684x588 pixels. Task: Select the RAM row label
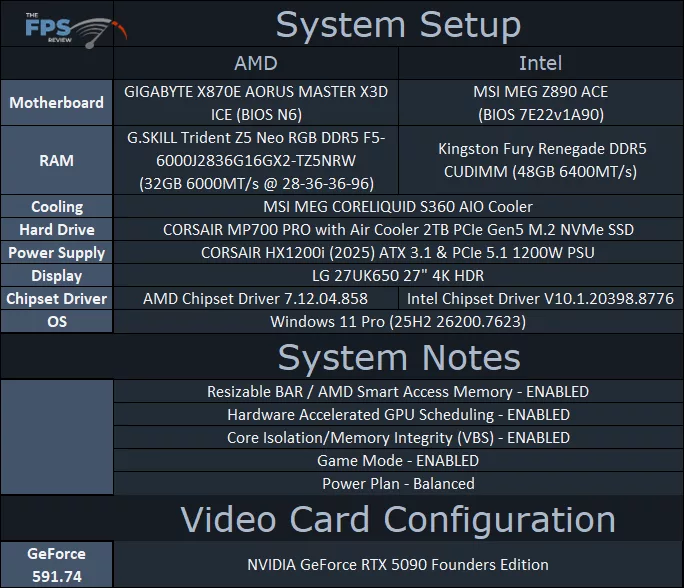point(57,160)
